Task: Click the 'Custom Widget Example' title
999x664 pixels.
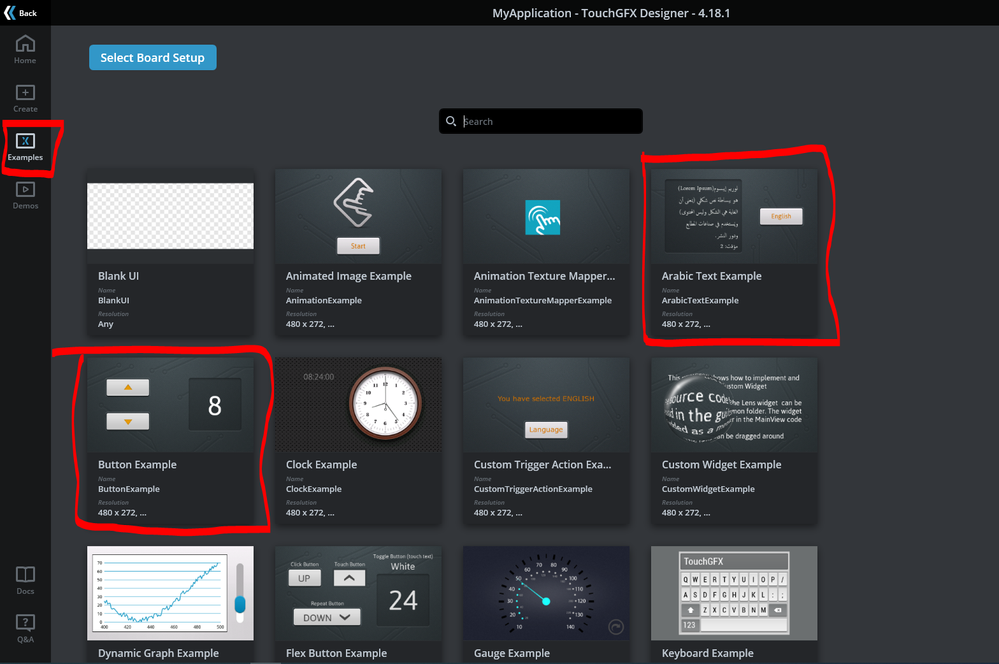Action: pyautogui.click(x=722, y=465)
